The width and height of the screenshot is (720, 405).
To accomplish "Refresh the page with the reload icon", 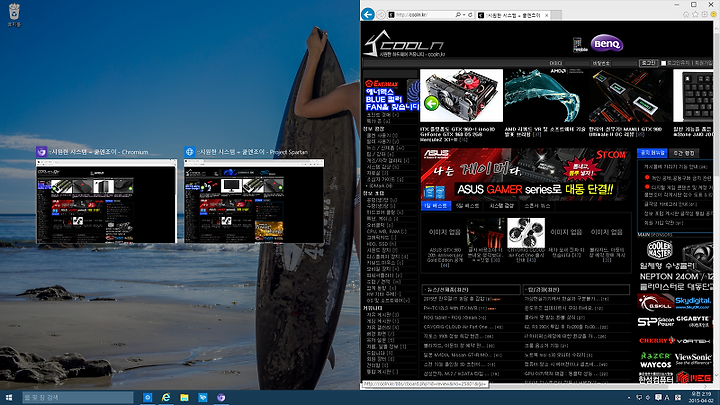I will click(x=470, y=15).
